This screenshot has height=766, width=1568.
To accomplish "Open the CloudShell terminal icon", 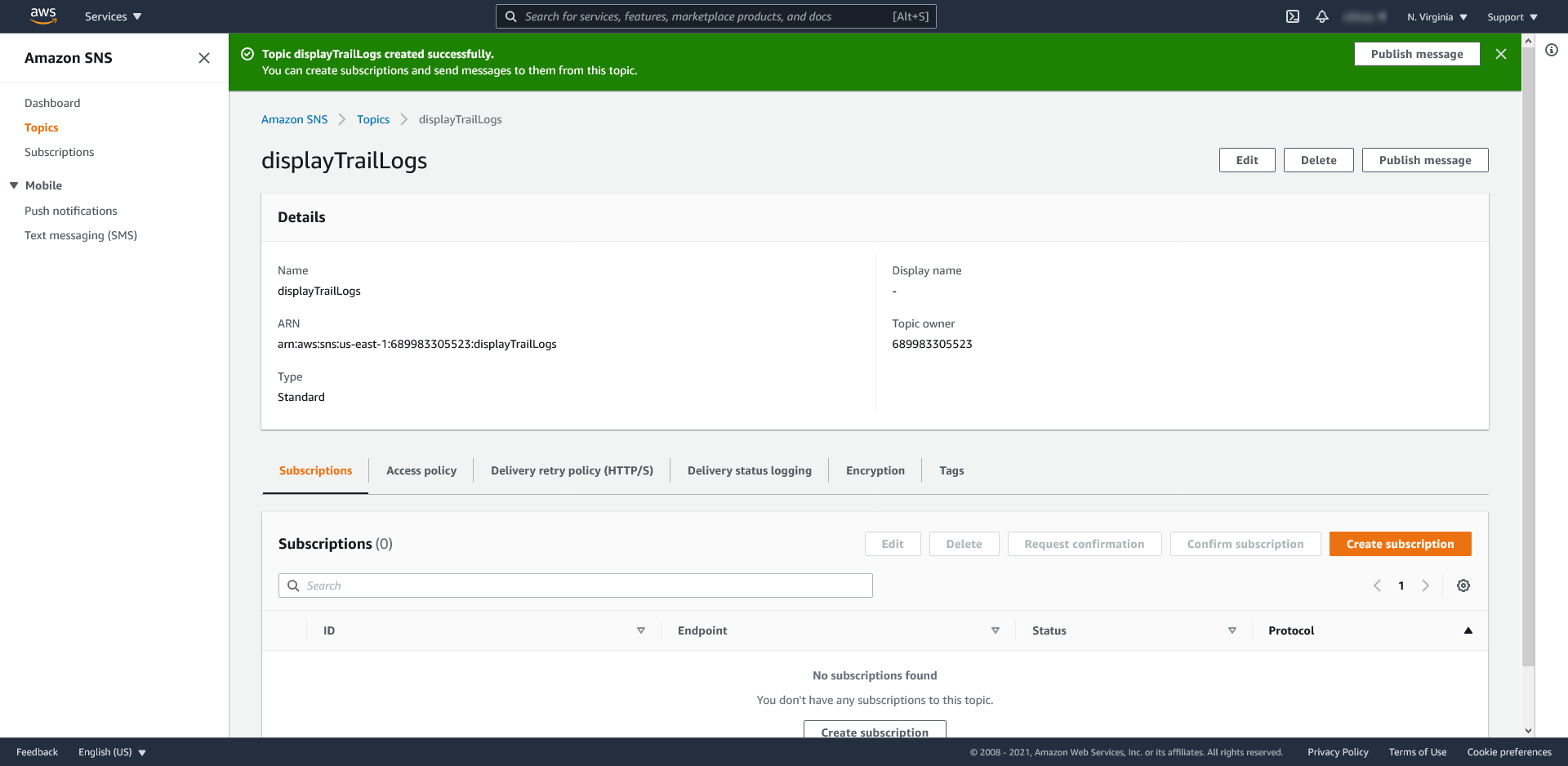I will 1293,16.
